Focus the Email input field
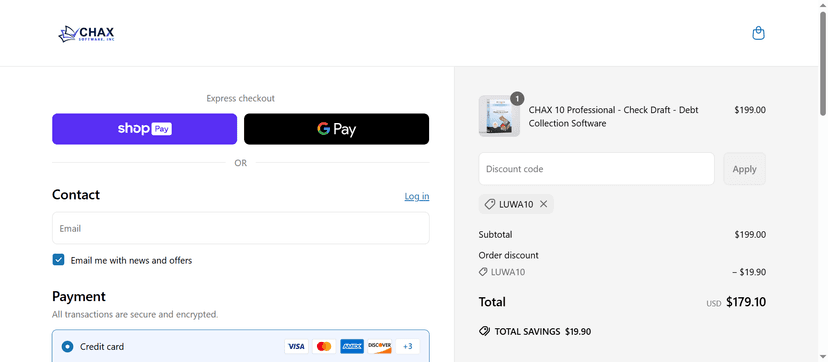 (240, 228)
